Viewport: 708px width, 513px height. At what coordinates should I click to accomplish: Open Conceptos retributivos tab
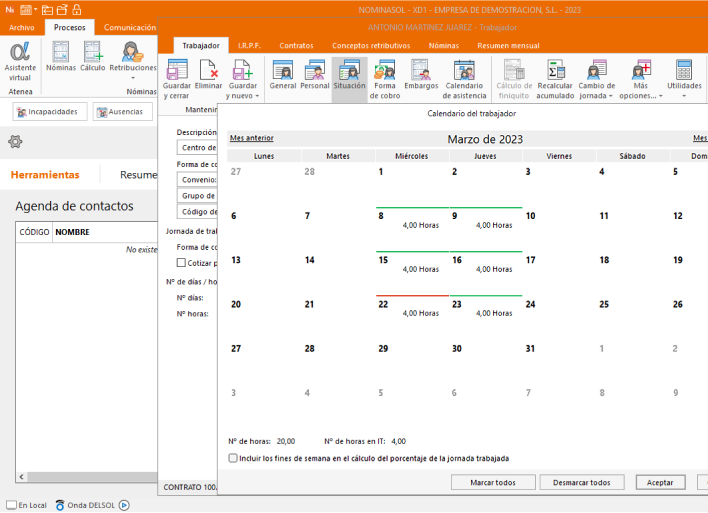pos(371,46)
